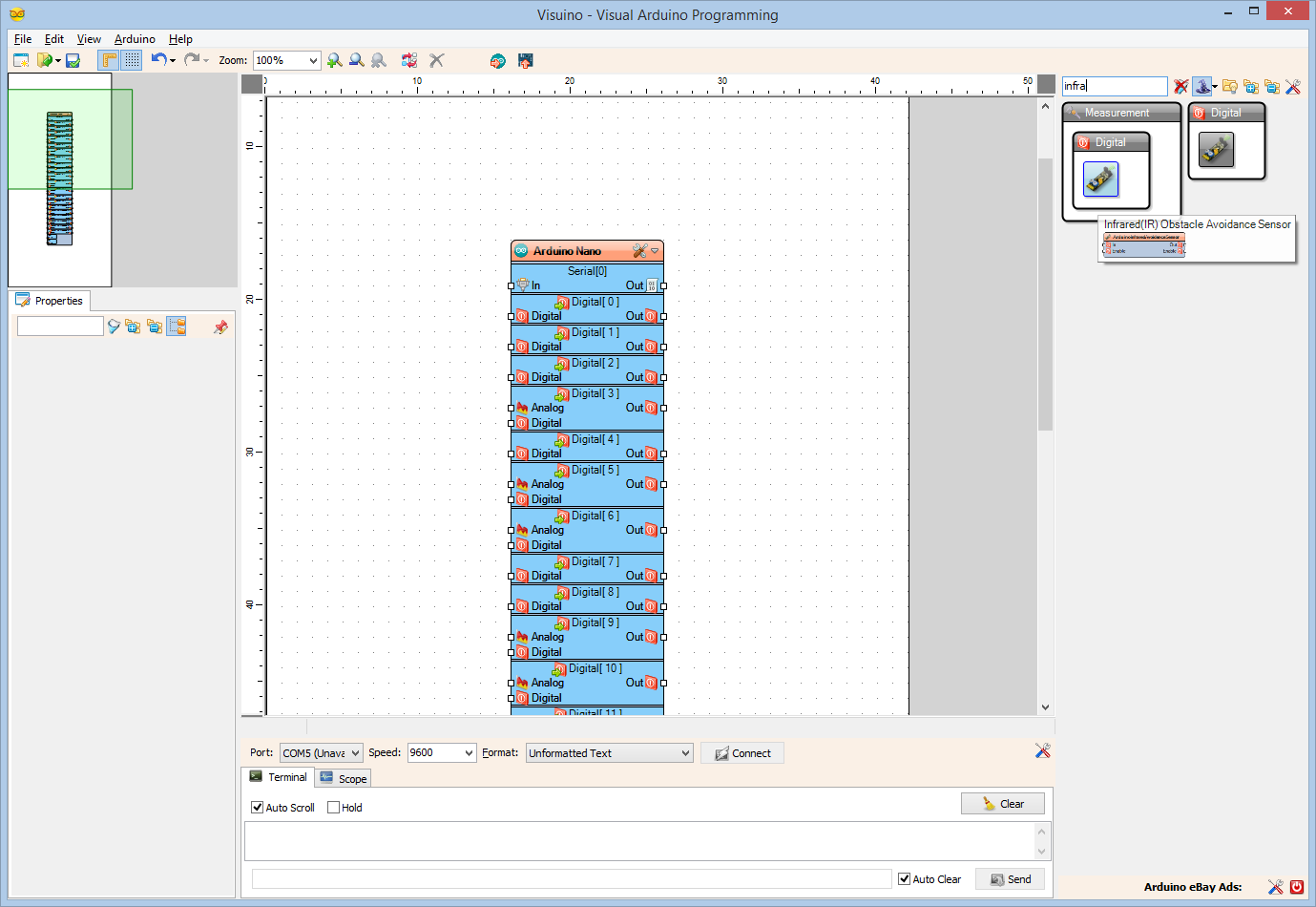Disable the Auto Clear checkbox beside Send
This screenshot has height=907, width=1316.
(x=902, y=878)
